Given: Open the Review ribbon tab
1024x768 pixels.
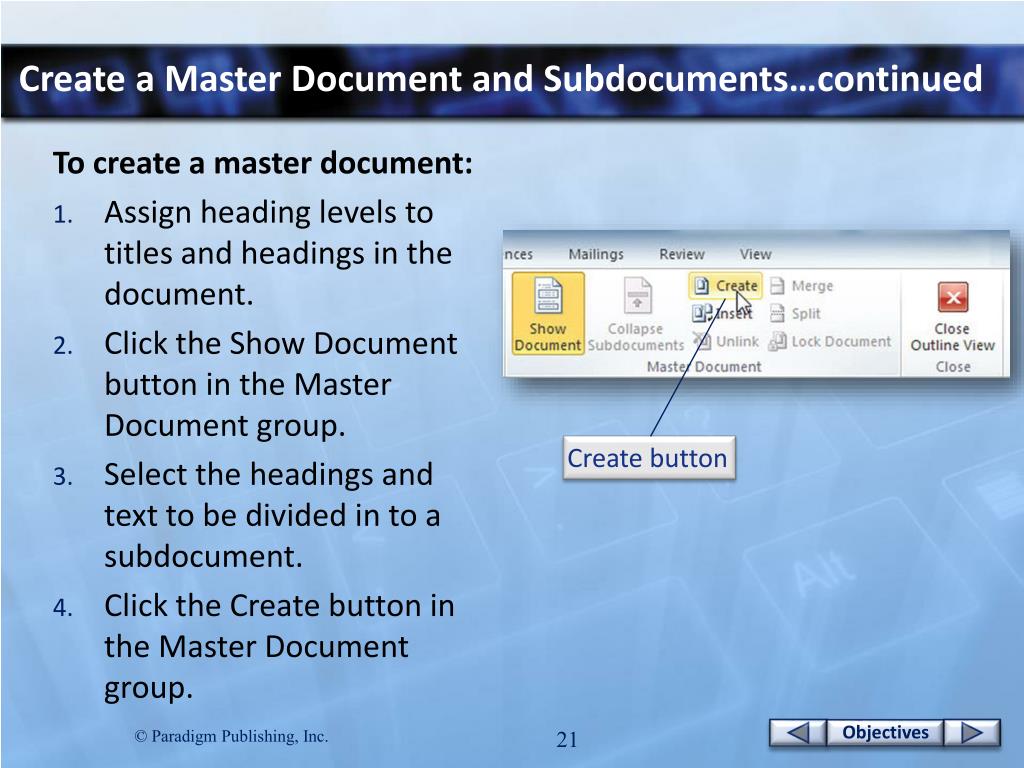Looking at the screenshot, I should coord(681,254).
